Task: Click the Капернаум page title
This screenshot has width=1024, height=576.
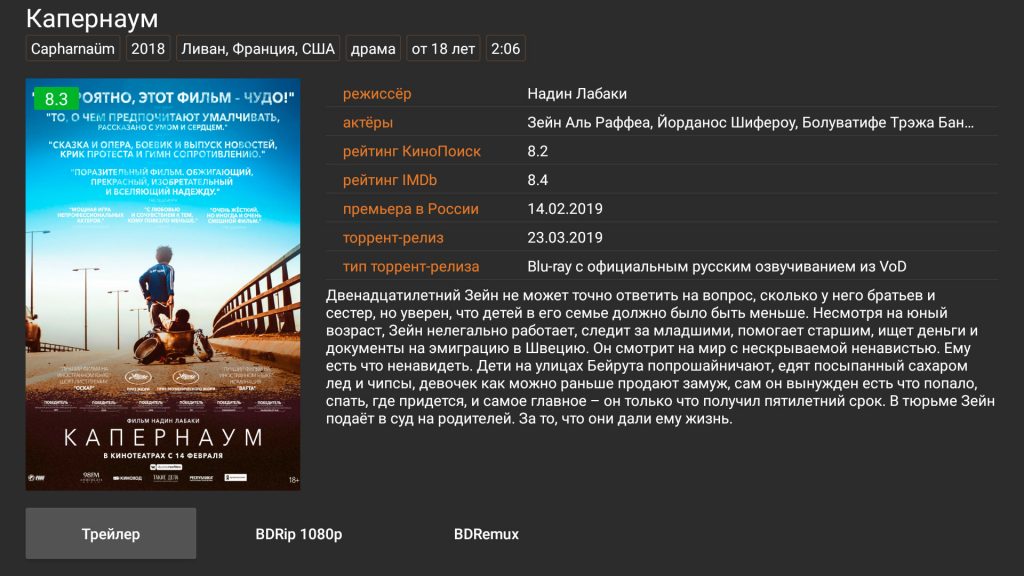Action: pyautogui.click(x=92, y=18)
